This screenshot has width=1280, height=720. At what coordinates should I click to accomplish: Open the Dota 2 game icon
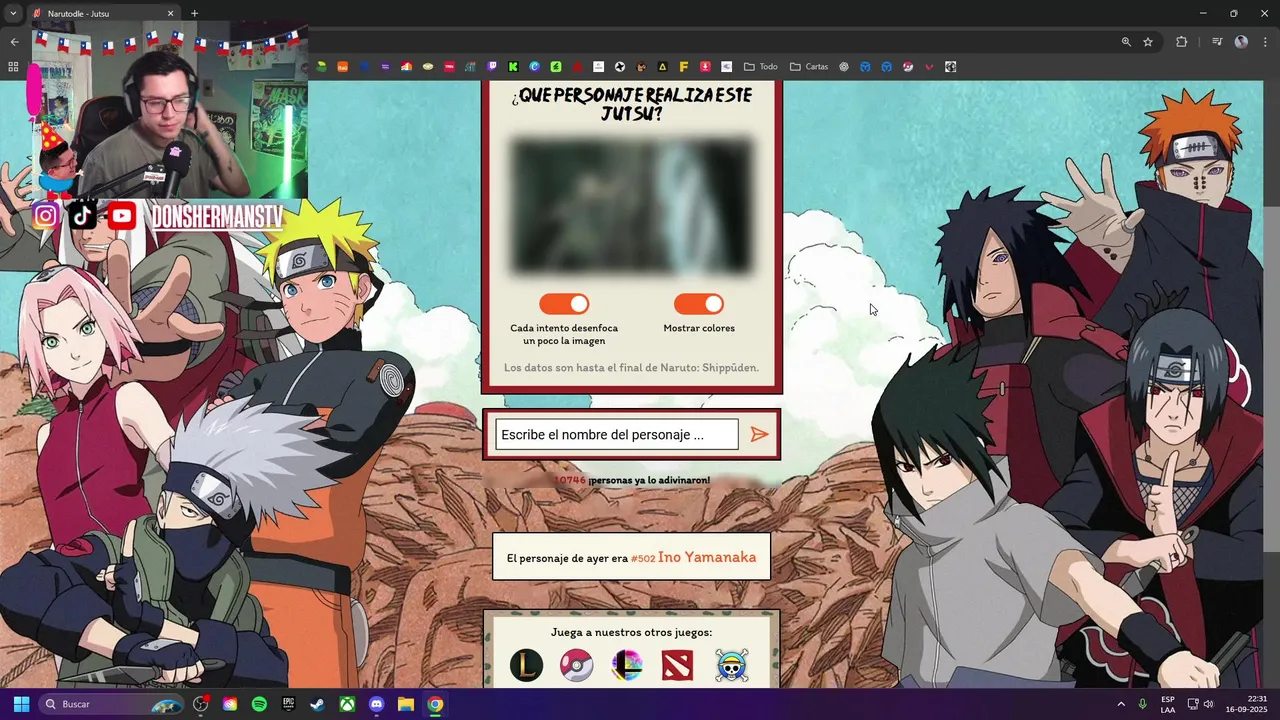pos(677,665)
